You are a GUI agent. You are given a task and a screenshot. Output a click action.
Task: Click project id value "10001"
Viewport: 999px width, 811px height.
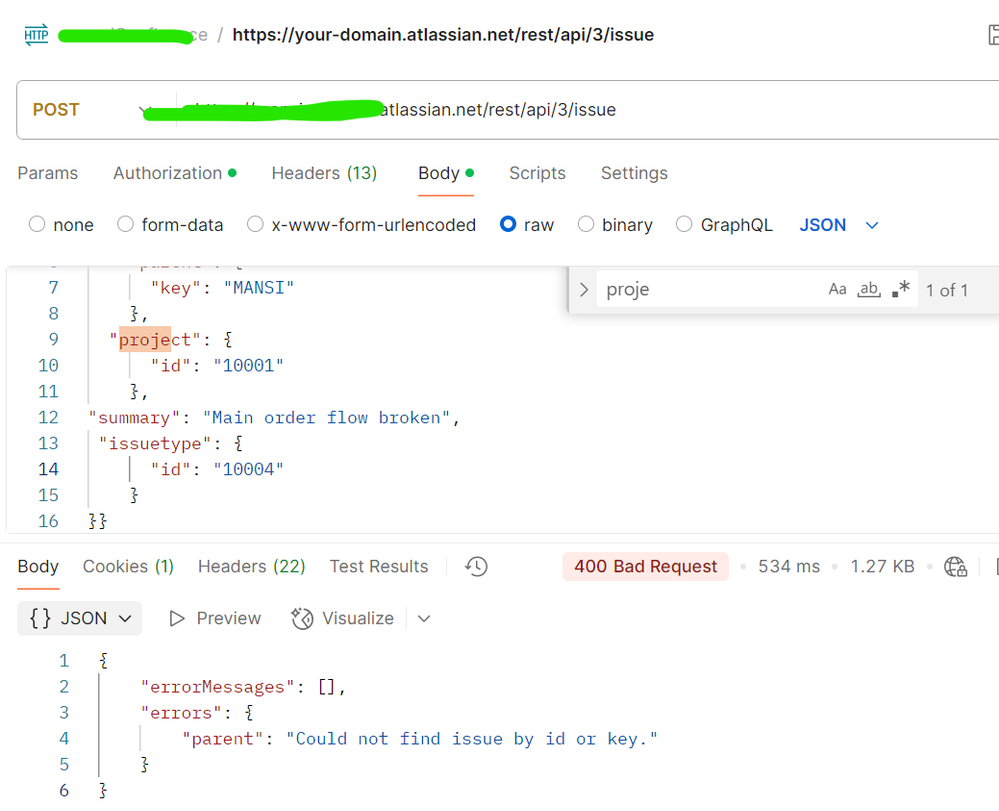point(248,366)
